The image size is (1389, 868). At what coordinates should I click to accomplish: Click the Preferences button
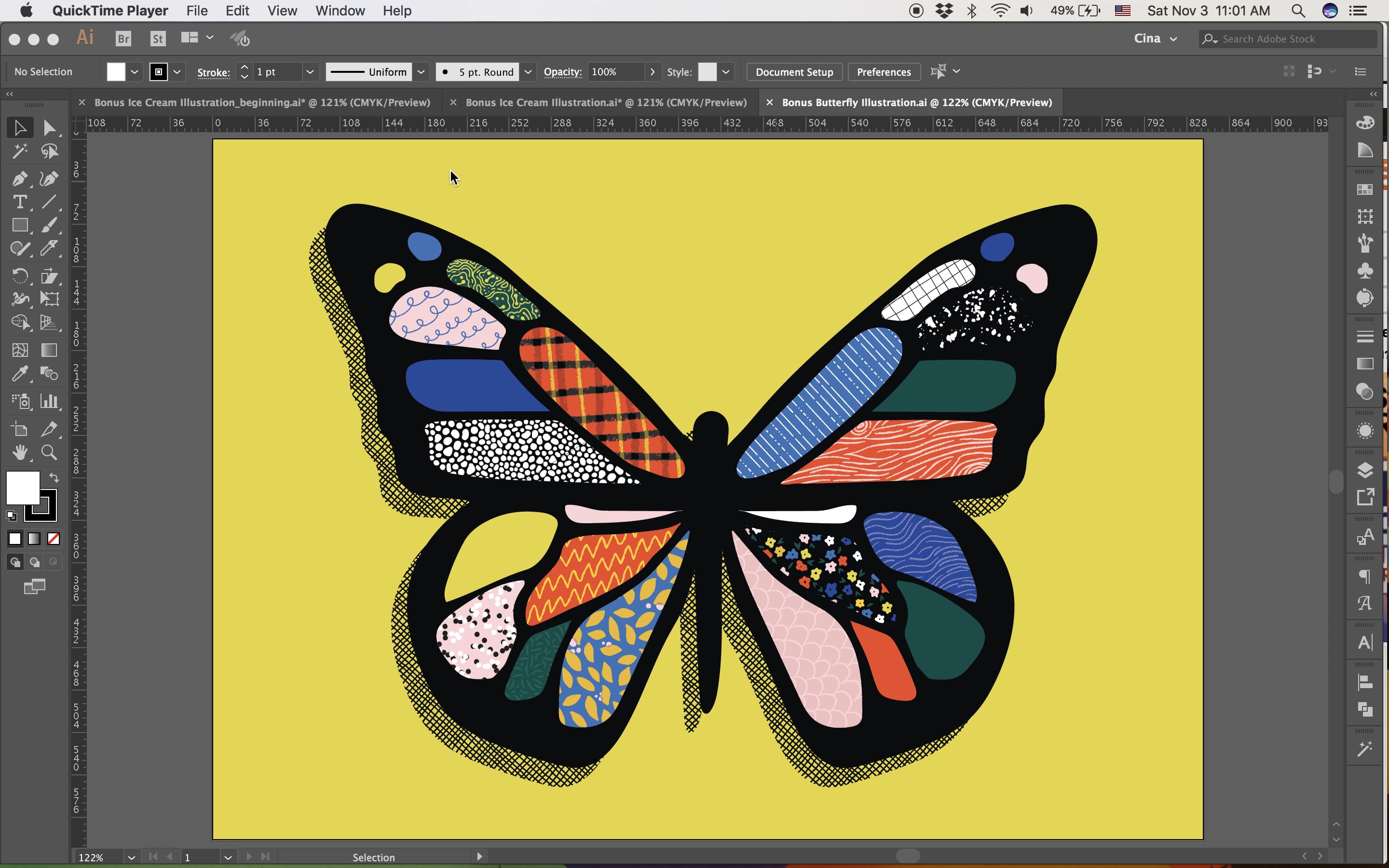[x=883, y=71]
